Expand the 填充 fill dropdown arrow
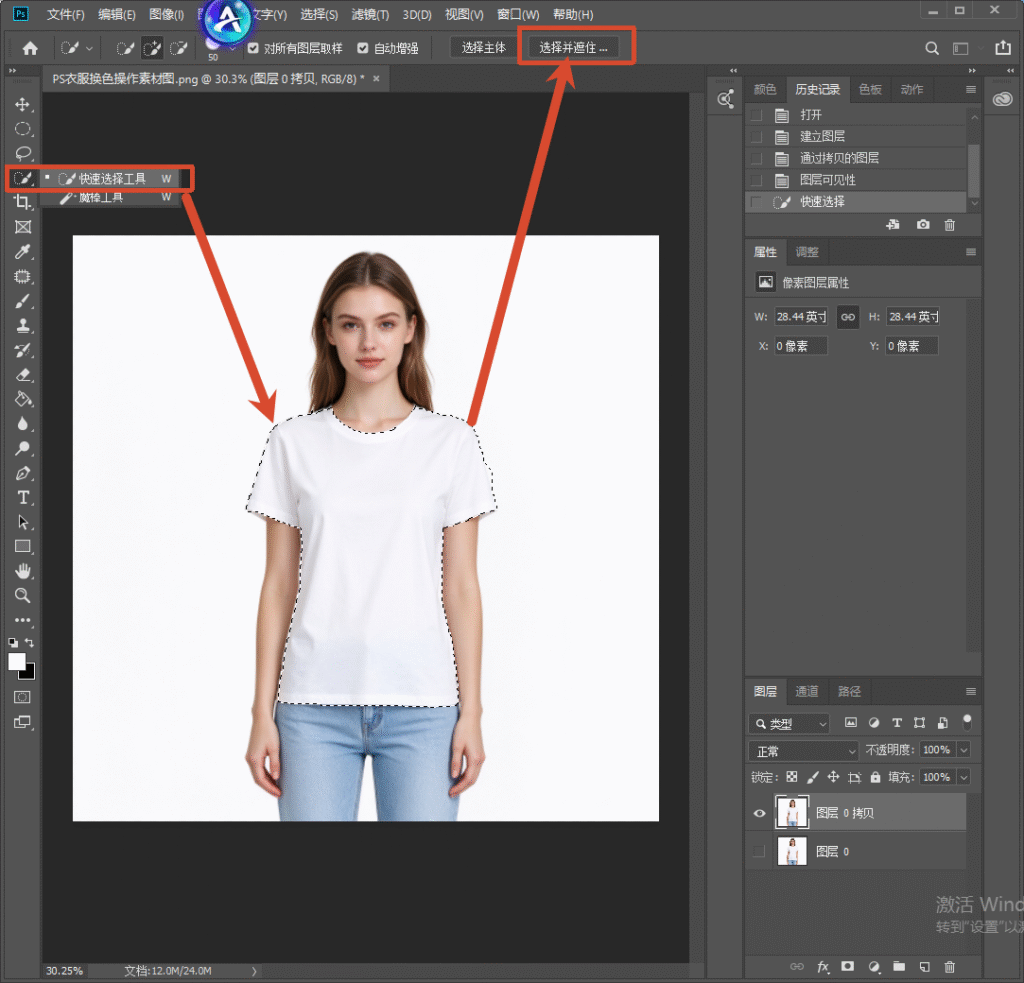 coord(964,777)
